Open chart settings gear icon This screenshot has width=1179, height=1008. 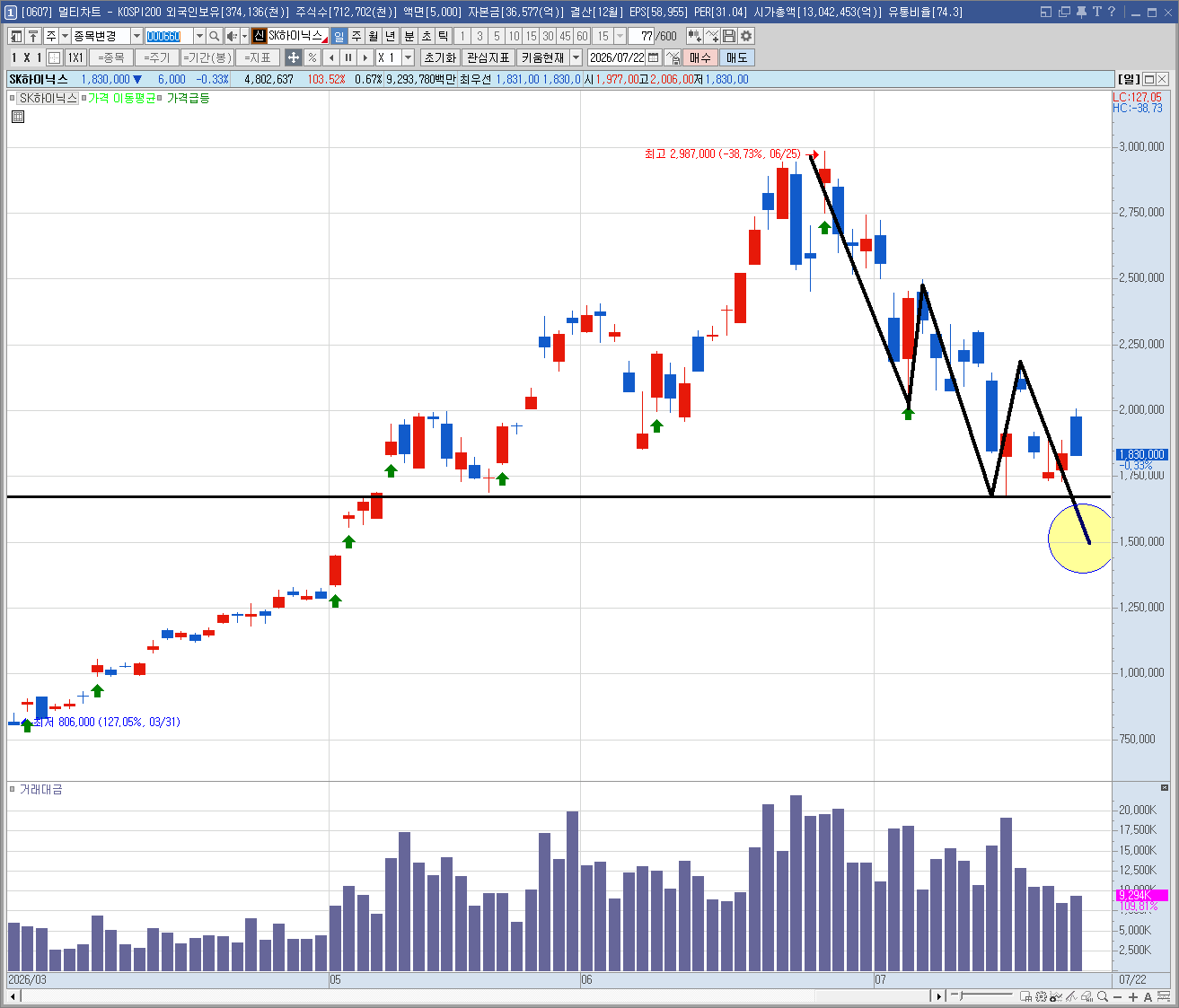746,36
